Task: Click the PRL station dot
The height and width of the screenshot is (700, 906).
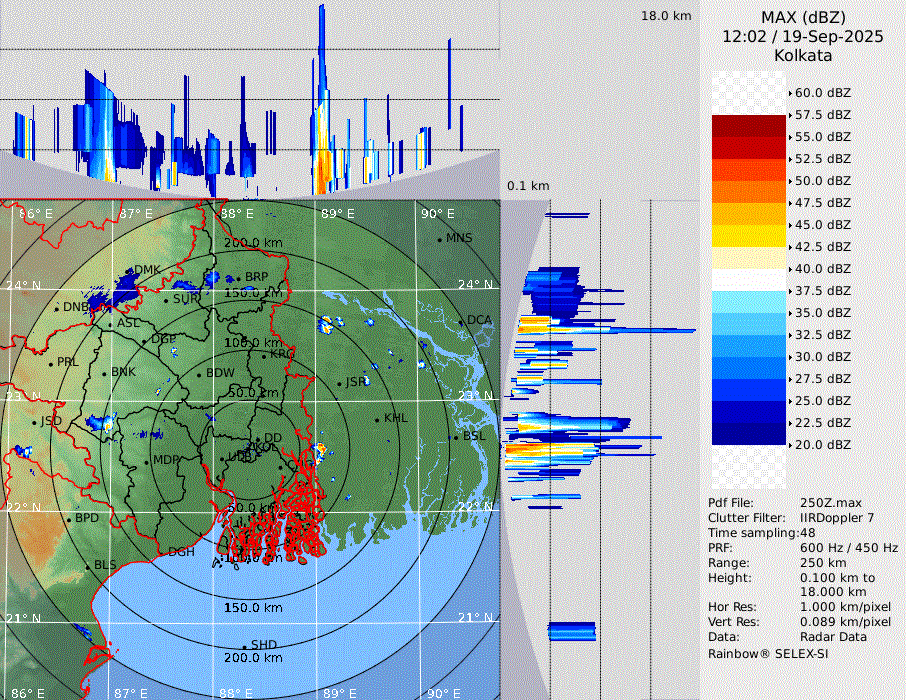Action: tap(51, 363)
